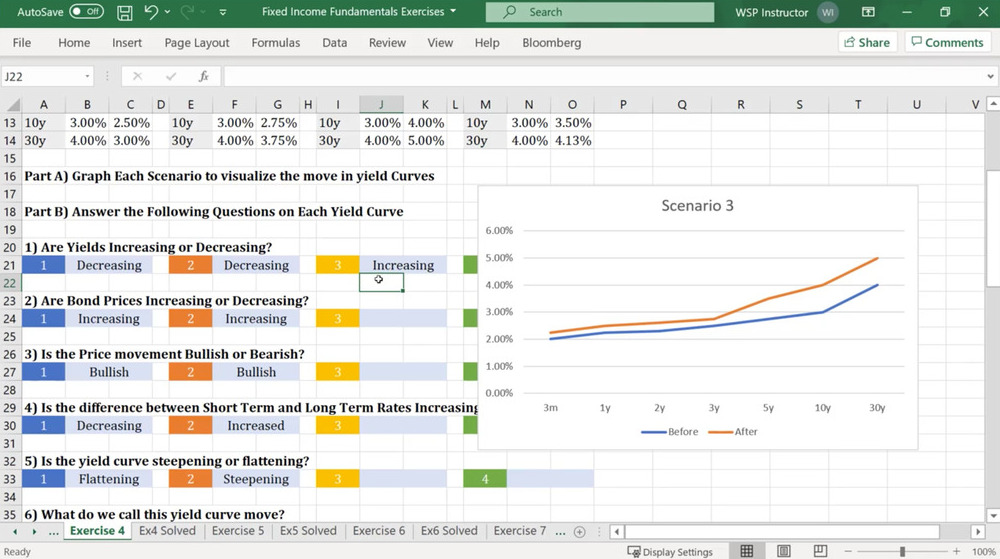Switch to Exercise 6 sheet tab
Screen dimensions: 1000x559
[379, 531]
